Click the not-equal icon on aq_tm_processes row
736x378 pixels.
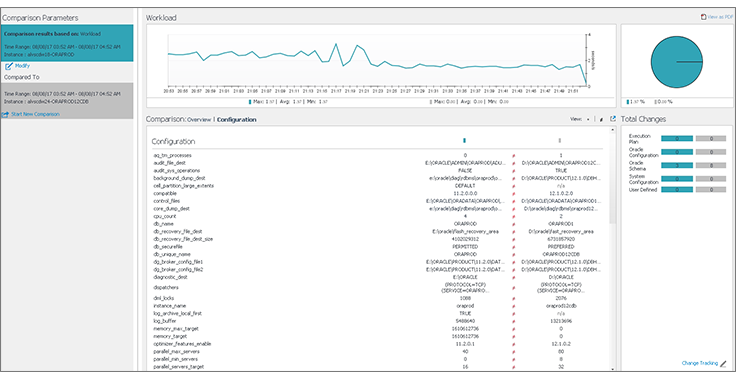click(x=513, y=155)
